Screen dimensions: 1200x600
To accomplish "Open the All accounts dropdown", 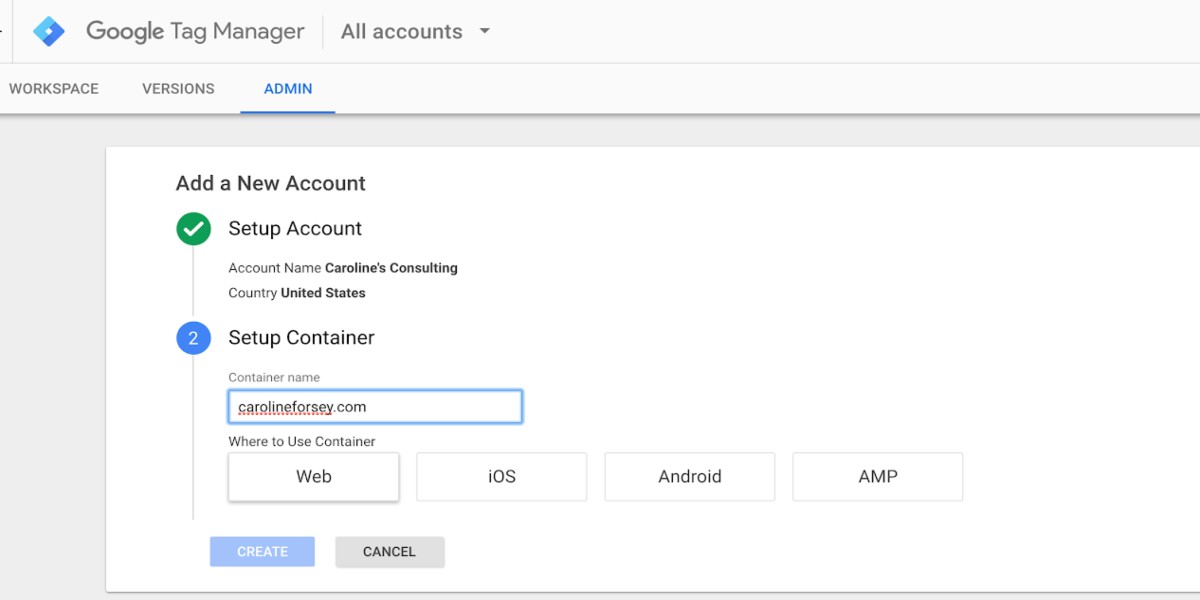I will (416, 32).
